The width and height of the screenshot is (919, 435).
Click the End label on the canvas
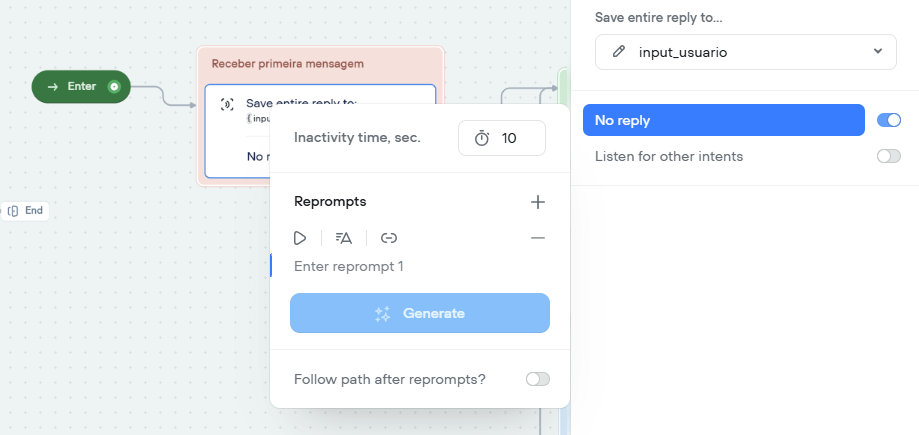tap(33, 210)
